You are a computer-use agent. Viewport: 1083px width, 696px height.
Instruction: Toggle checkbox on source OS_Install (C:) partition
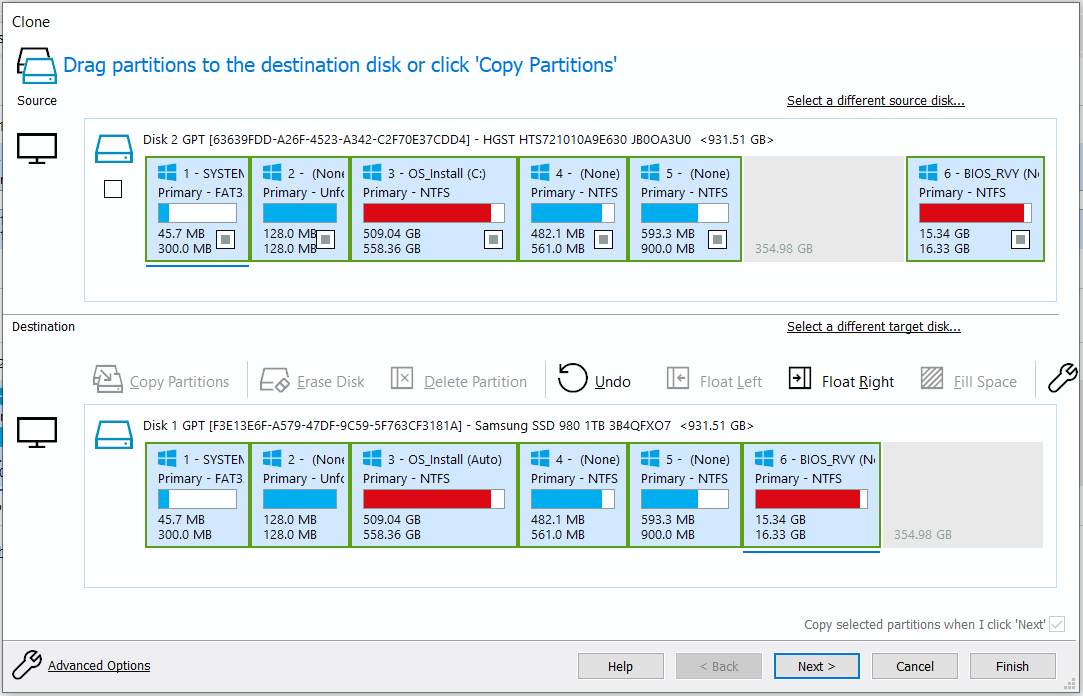point(493,240)
